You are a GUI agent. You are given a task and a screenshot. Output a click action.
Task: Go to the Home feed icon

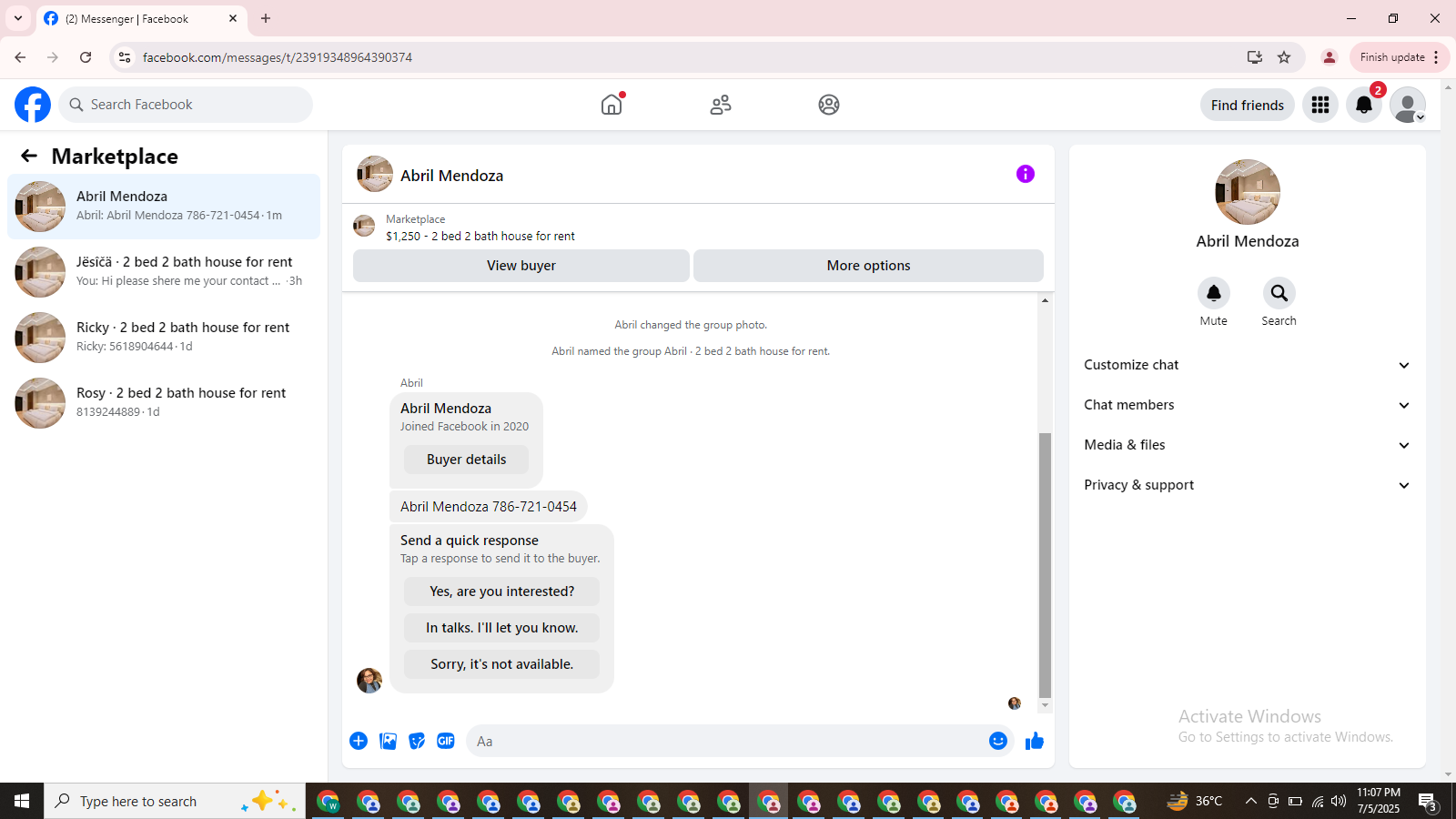click(612, 105)
